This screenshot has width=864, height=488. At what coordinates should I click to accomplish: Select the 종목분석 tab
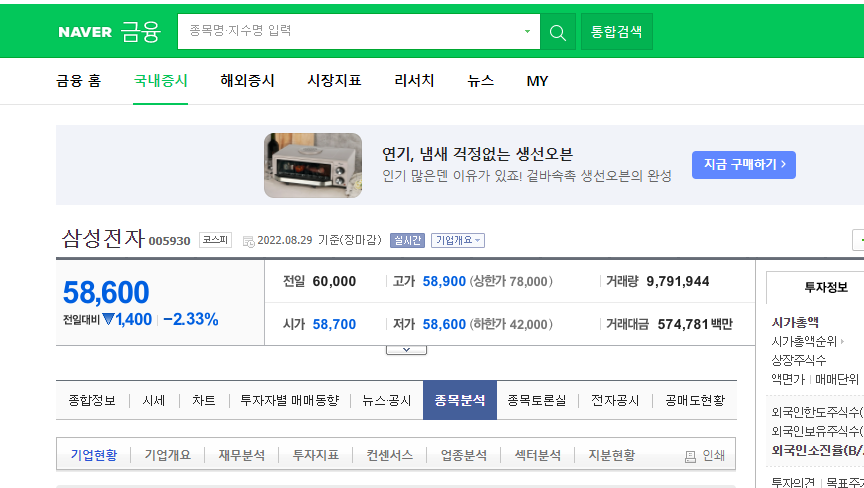coord(460,400)
